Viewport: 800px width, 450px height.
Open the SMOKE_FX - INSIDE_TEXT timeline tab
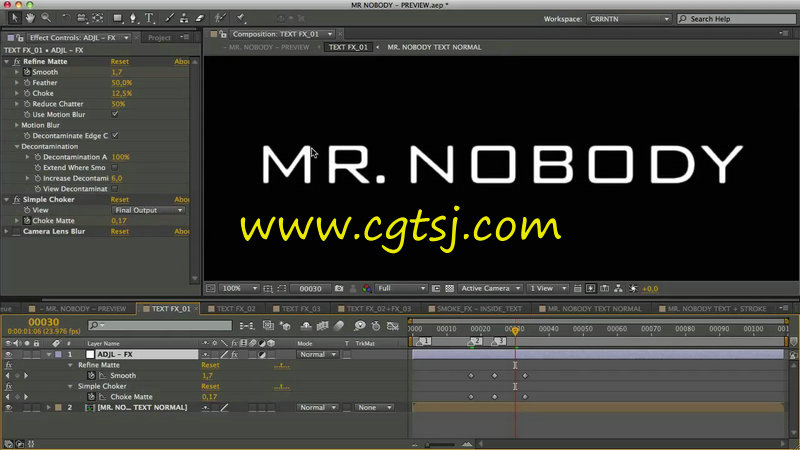(479, 309)
